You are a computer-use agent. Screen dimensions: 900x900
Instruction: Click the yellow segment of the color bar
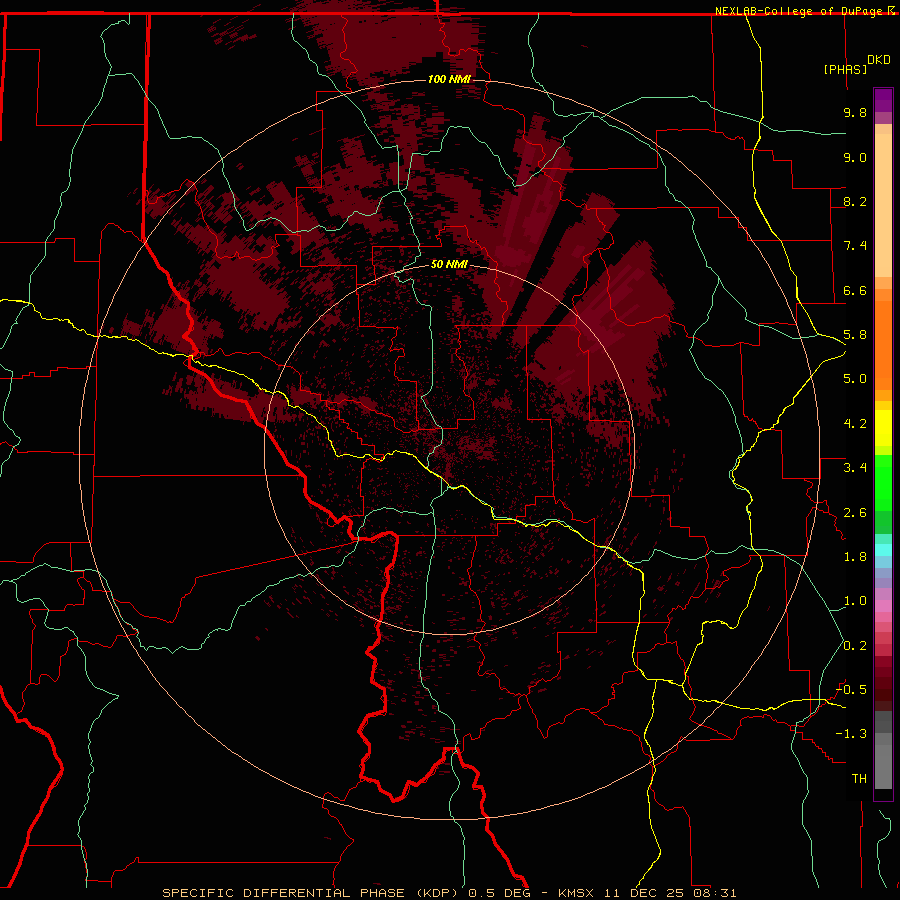pyautogui.click(x=883, y=428)
